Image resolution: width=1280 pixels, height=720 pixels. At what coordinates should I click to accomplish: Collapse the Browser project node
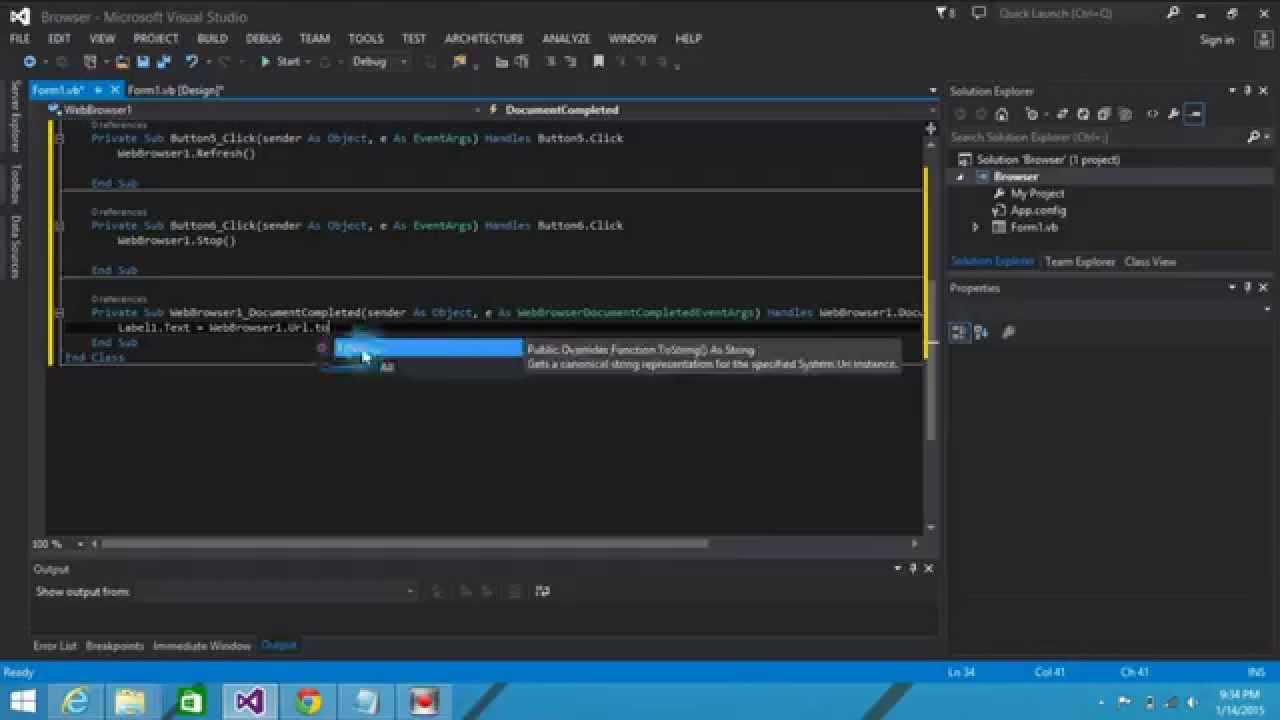click(960, 177)
